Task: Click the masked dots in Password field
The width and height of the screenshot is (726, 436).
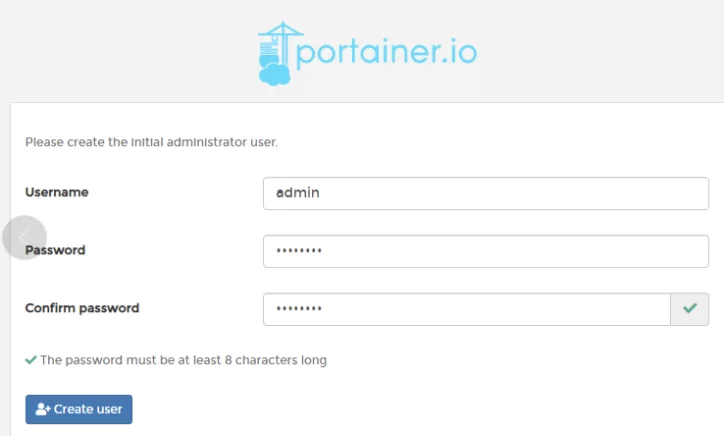Action: 299,251
